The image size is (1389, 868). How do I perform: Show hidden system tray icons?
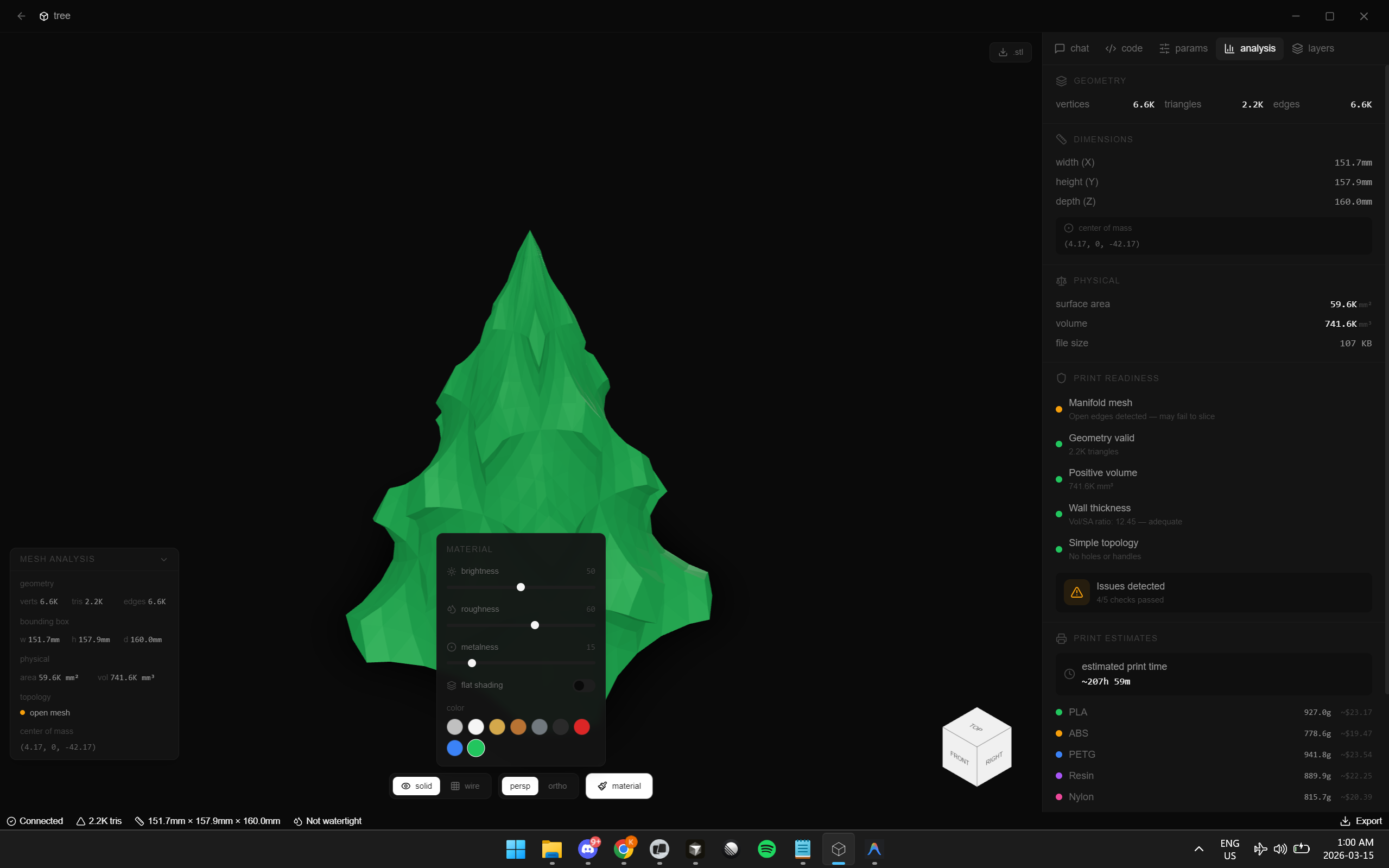pos(1198,848)
